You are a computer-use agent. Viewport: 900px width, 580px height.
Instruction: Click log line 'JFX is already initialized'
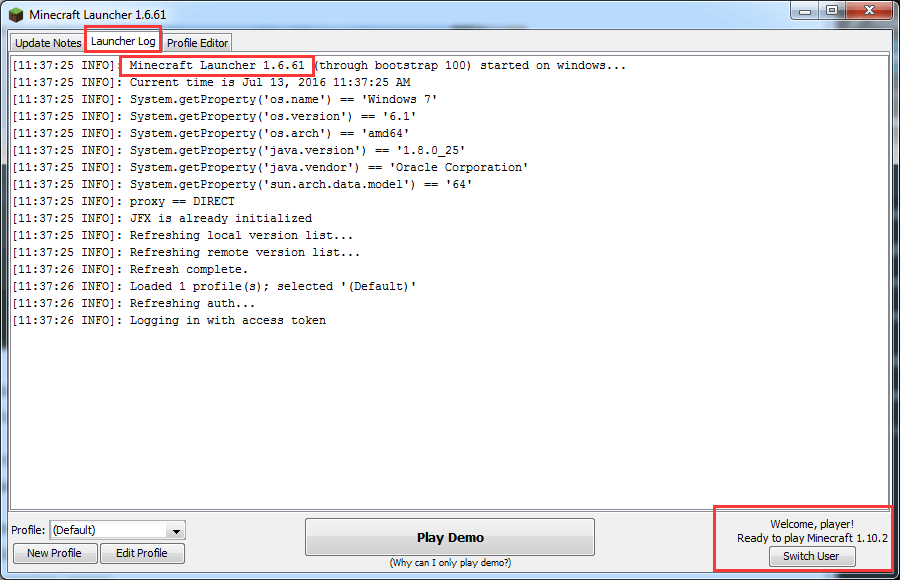(162, 219)
